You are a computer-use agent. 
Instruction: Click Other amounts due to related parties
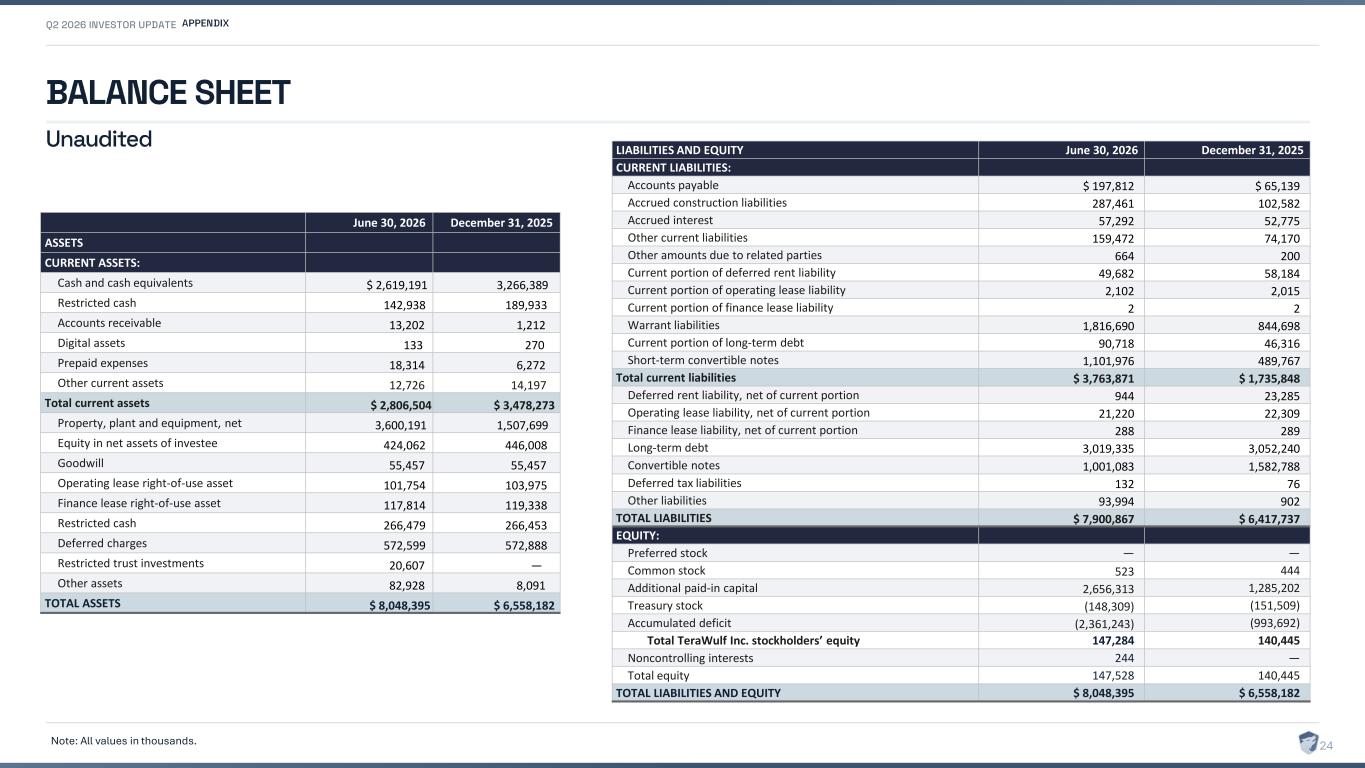[x=724, y=255]
